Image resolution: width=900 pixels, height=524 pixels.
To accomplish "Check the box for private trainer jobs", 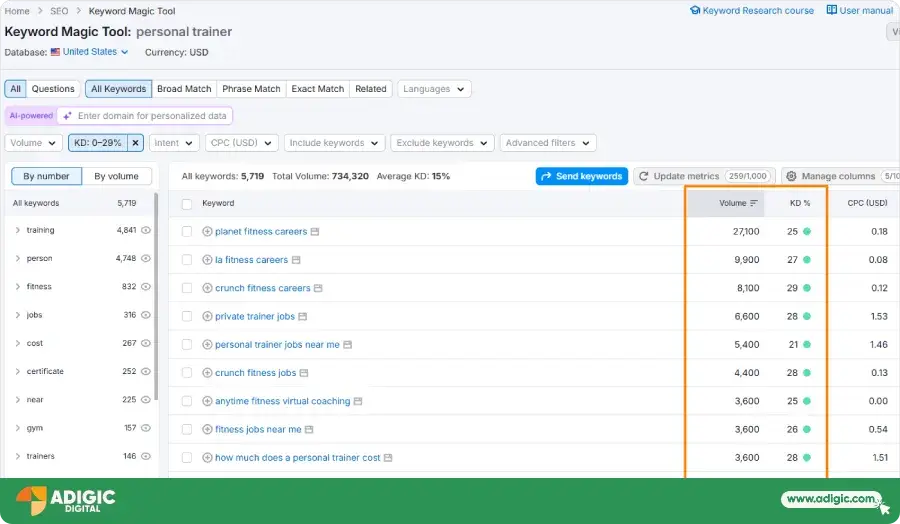I will [x=187, y=316].
